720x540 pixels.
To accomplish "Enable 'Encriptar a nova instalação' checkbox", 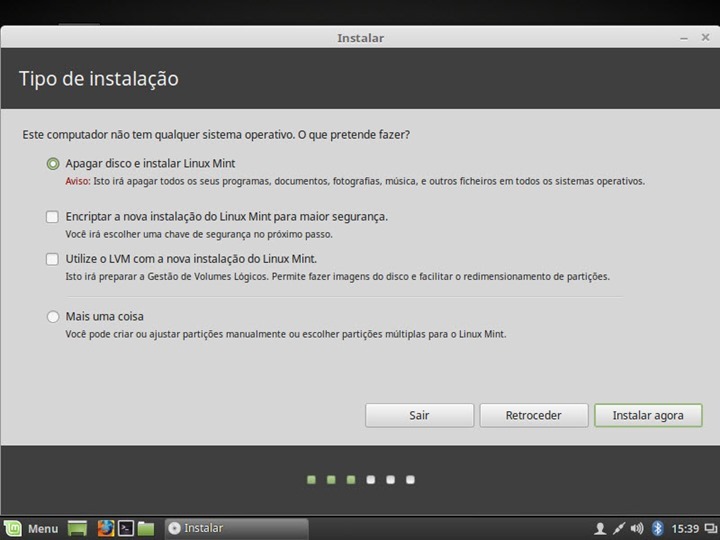I will point(52,216).
